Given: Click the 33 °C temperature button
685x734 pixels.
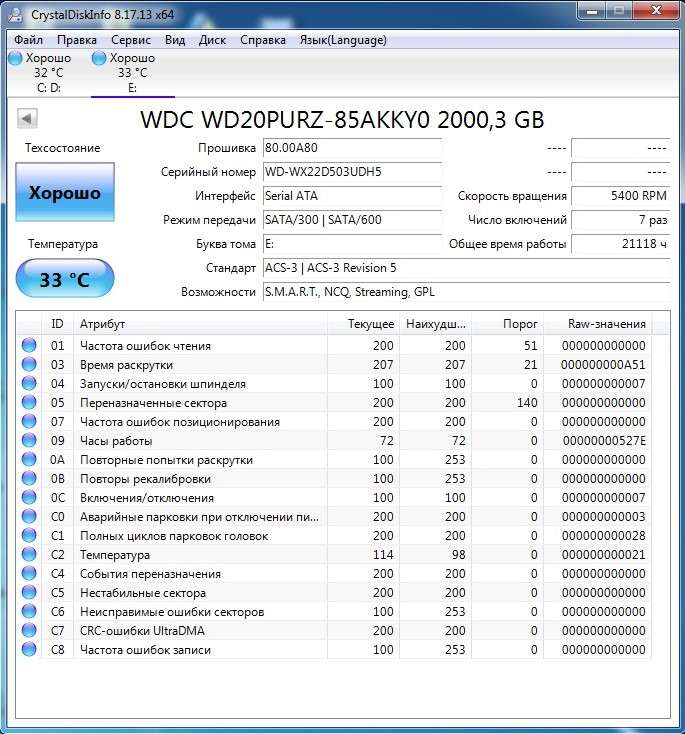Looking at the screenshot, I should (x=65, y=279).
